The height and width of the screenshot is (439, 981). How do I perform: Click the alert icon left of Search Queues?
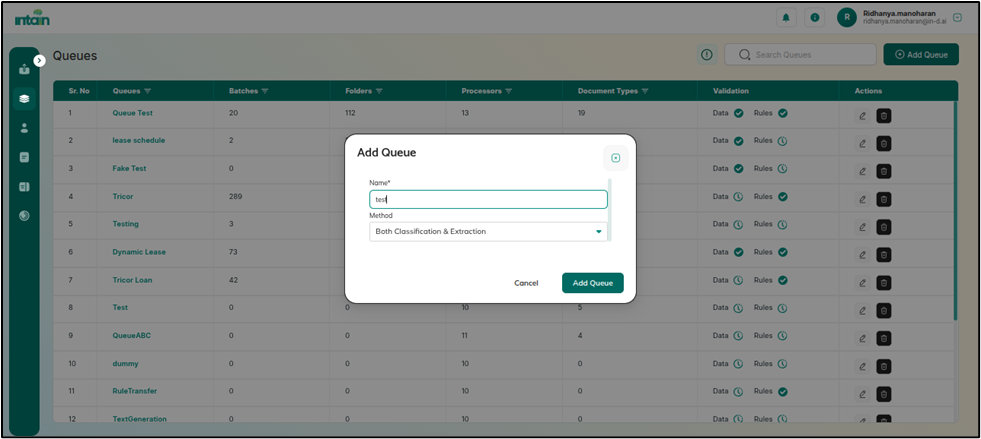point(706,55)
